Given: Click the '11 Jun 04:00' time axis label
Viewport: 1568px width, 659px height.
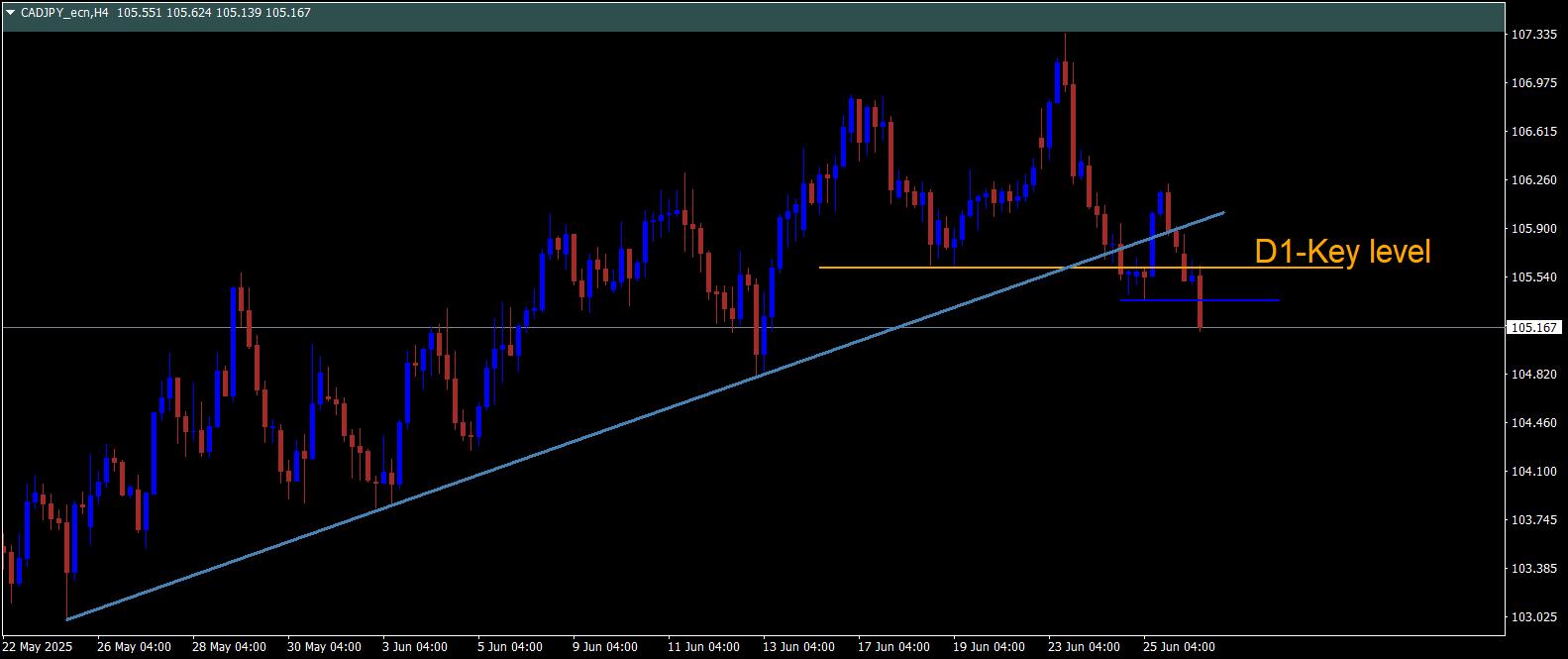Looking at the screenshot, I should click(x=704, y=647).
